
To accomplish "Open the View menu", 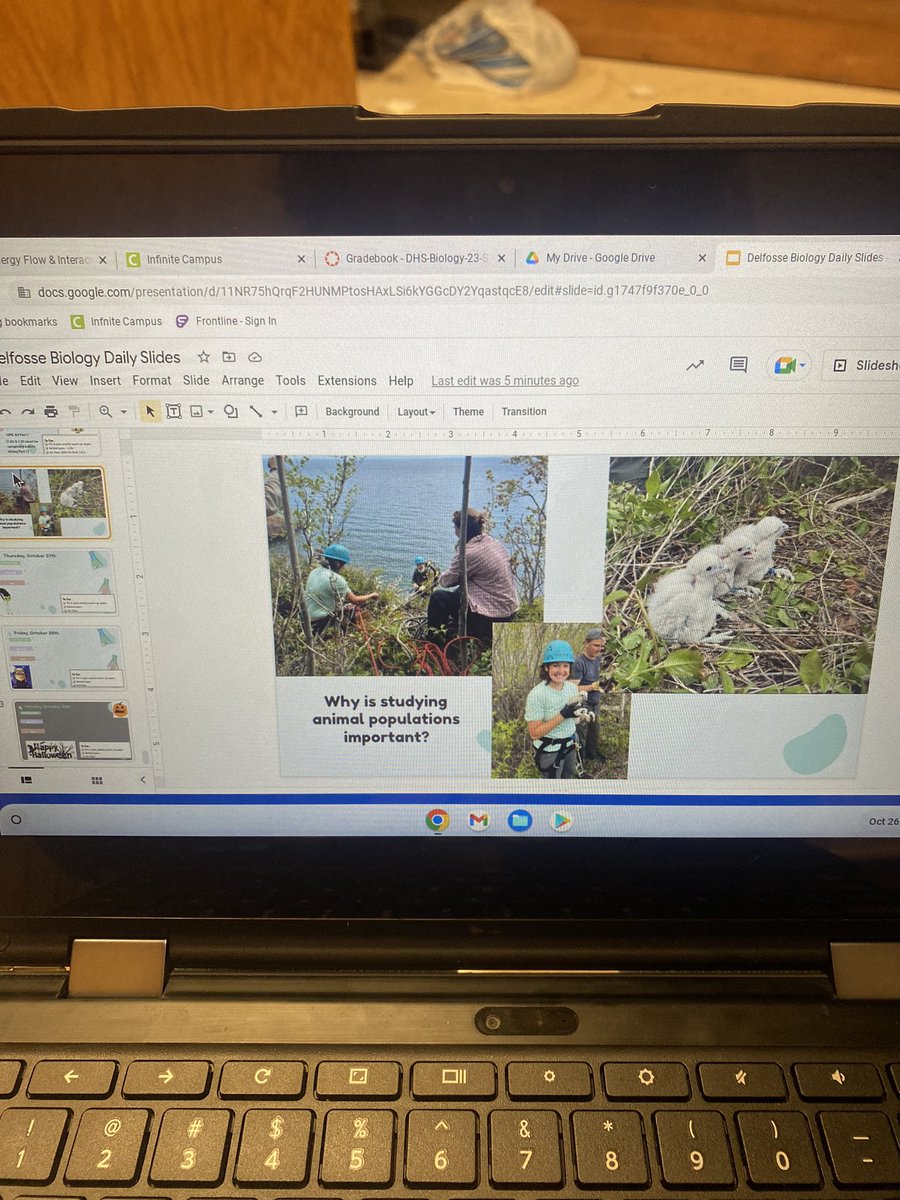I will [65, 381].
